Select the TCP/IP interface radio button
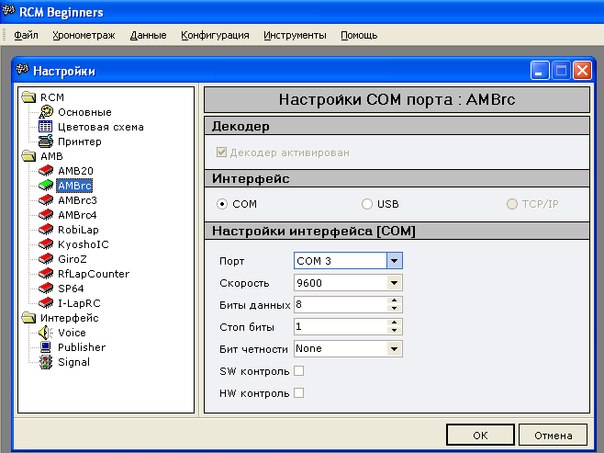 [x=512, y=204]
